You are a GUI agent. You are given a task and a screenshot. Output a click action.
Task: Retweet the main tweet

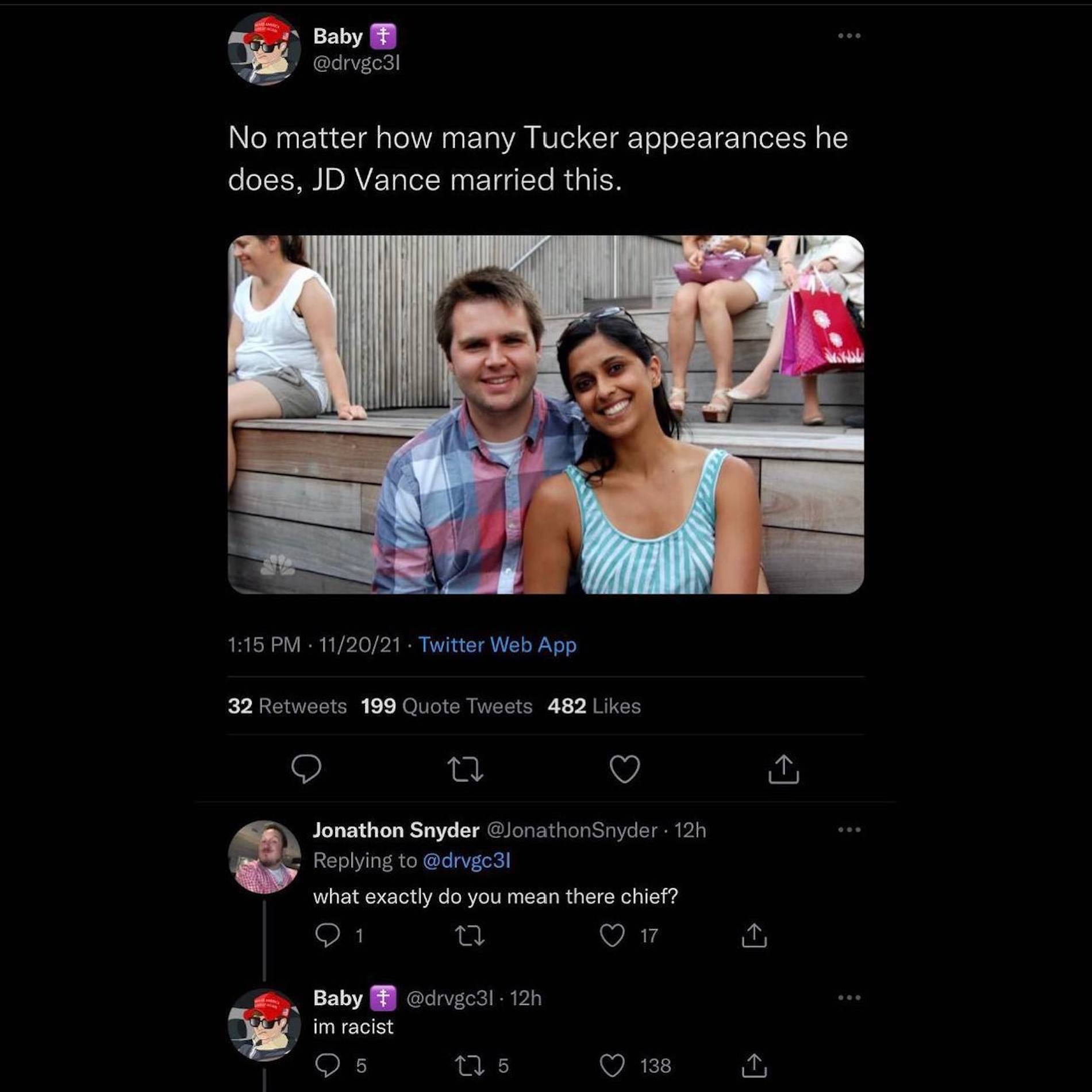466,769
